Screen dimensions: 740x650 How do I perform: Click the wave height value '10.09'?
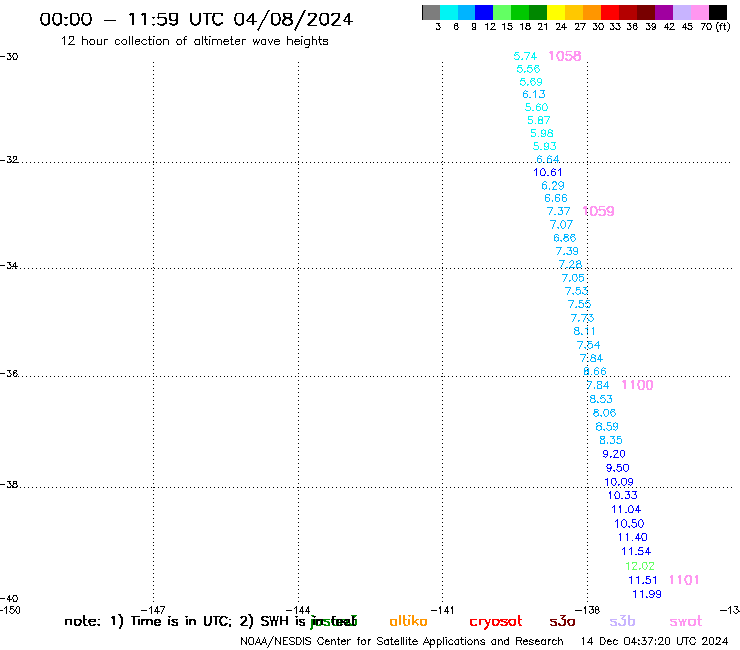(619, 482)
